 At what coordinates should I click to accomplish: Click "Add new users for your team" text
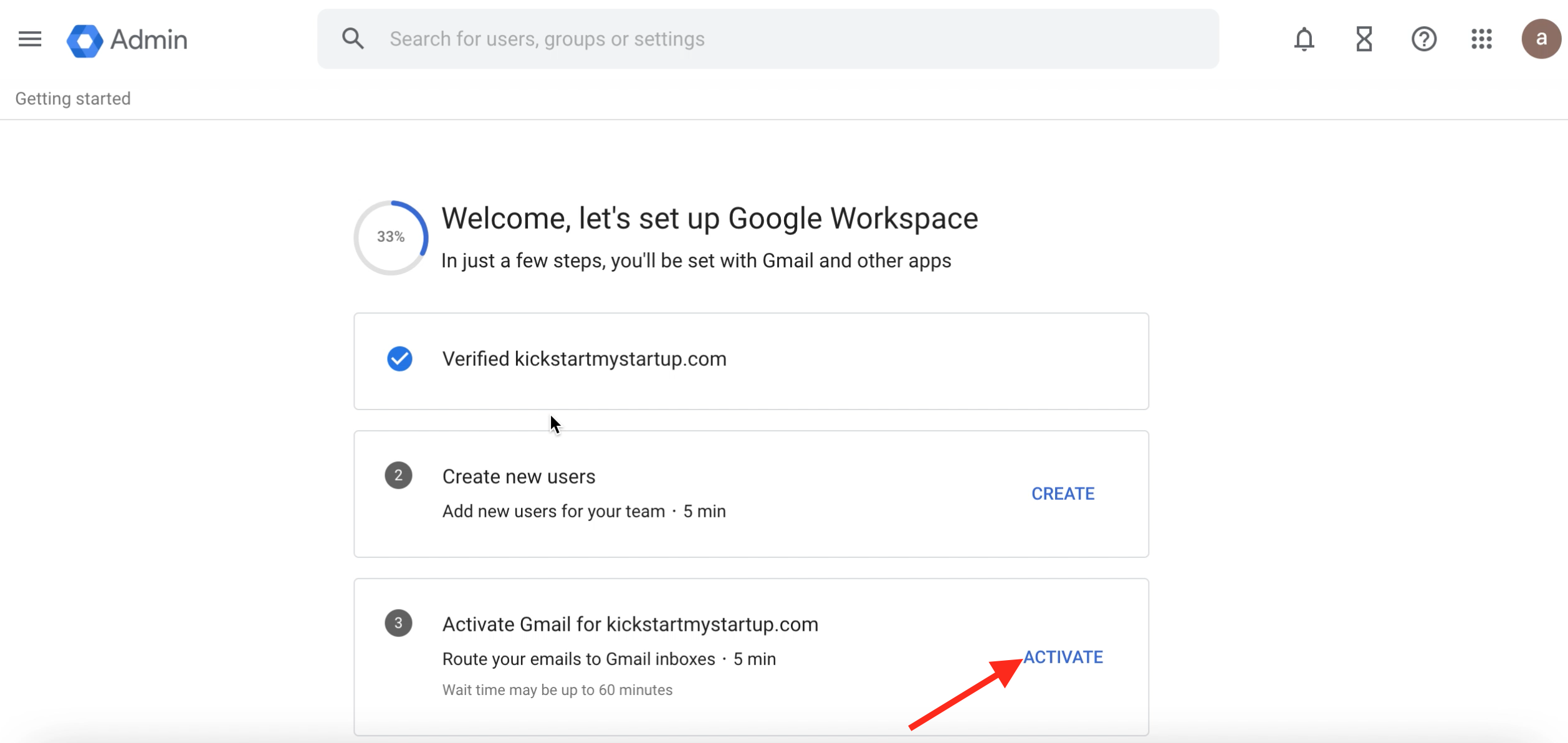553,512
